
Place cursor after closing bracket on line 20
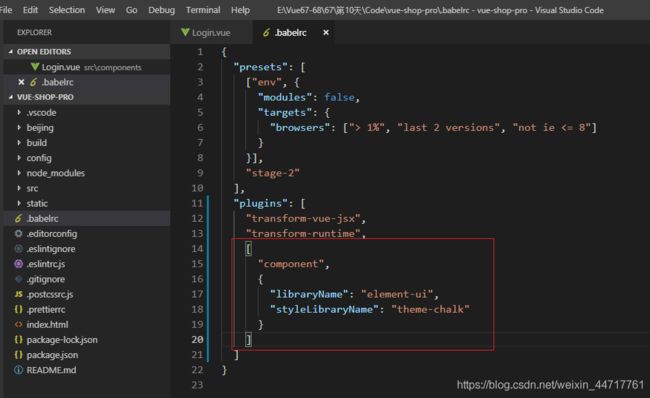252,340
